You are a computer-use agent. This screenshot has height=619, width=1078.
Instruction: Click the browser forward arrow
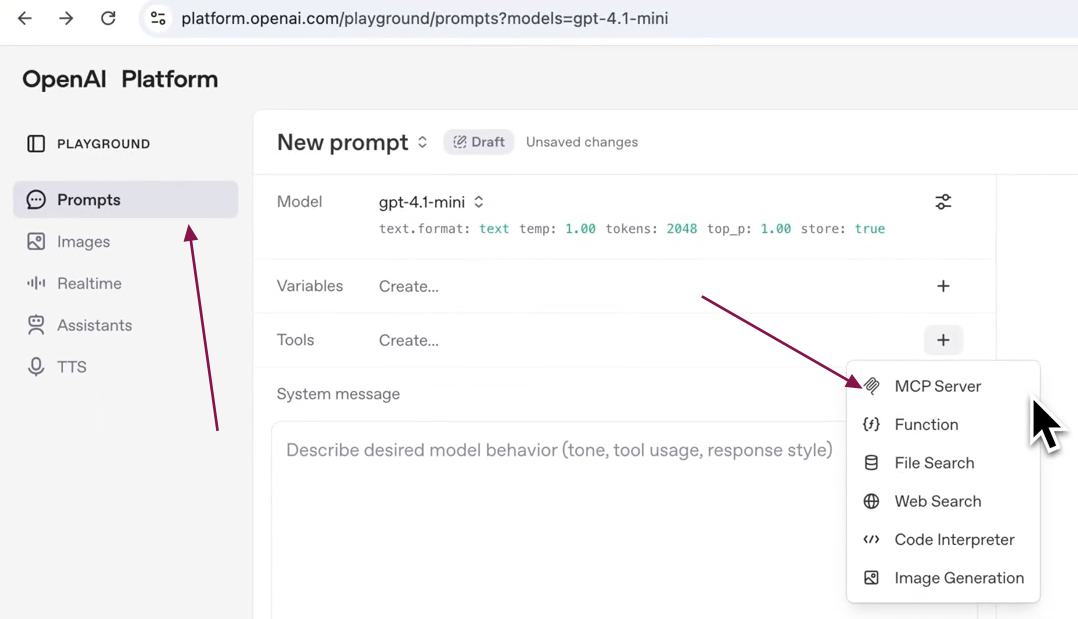tap(66, 19)
